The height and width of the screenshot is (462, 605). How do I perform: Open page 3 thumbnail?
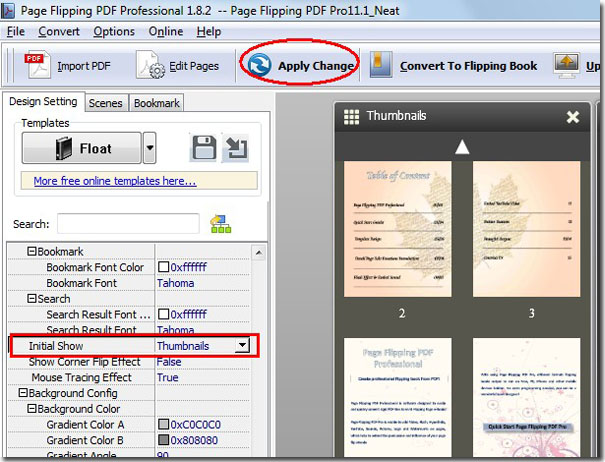[526, 229]
